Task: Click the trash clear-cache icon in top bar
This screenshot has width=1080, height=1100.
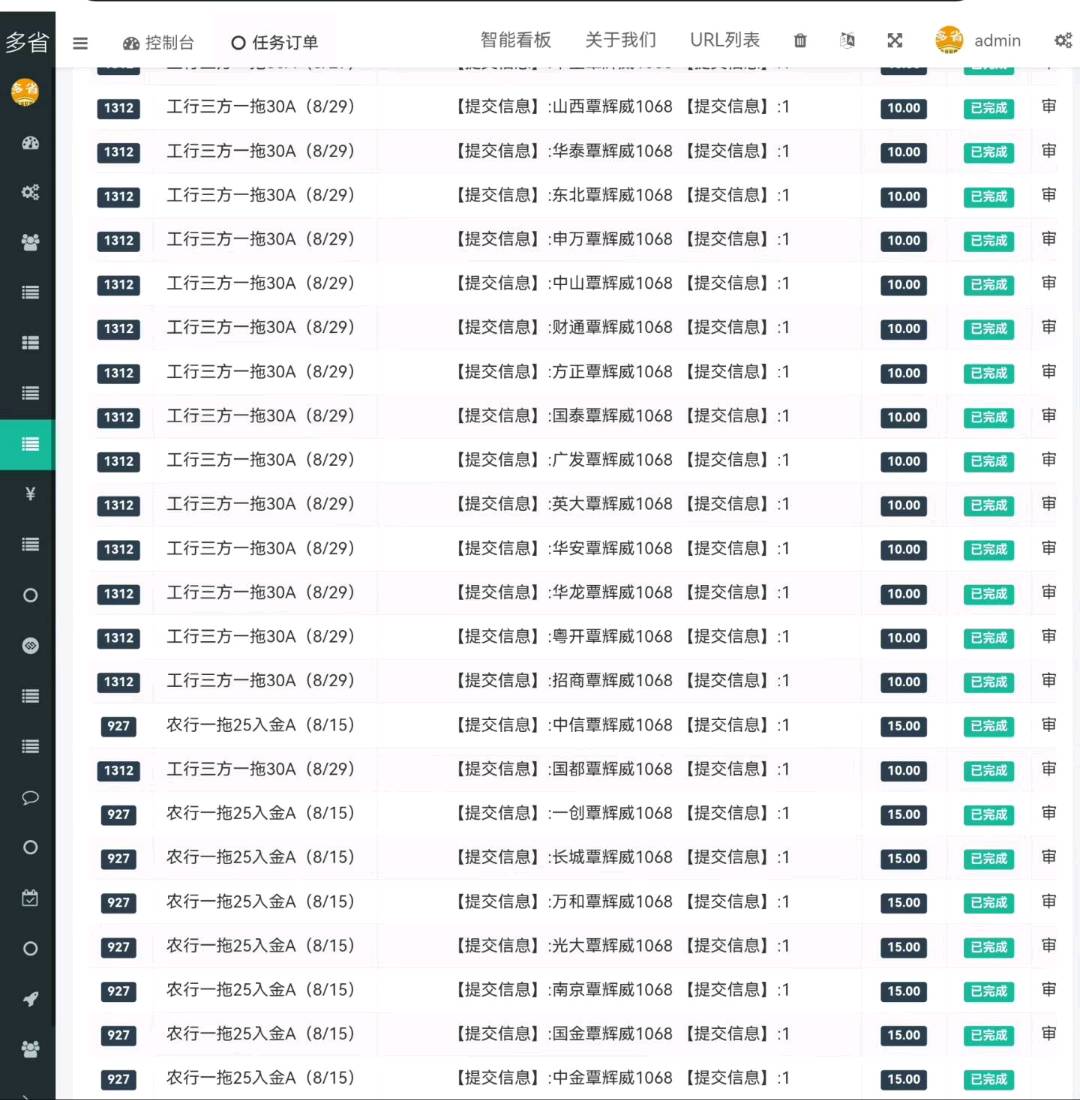Action: (799, 40)
